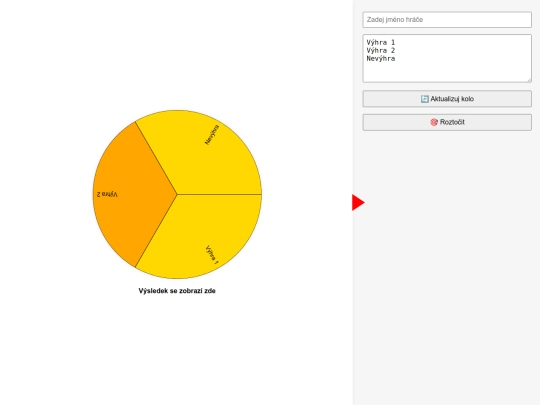Click the Aktualizuj kolo button
The image size is (540, 405).
coord(447,99)
